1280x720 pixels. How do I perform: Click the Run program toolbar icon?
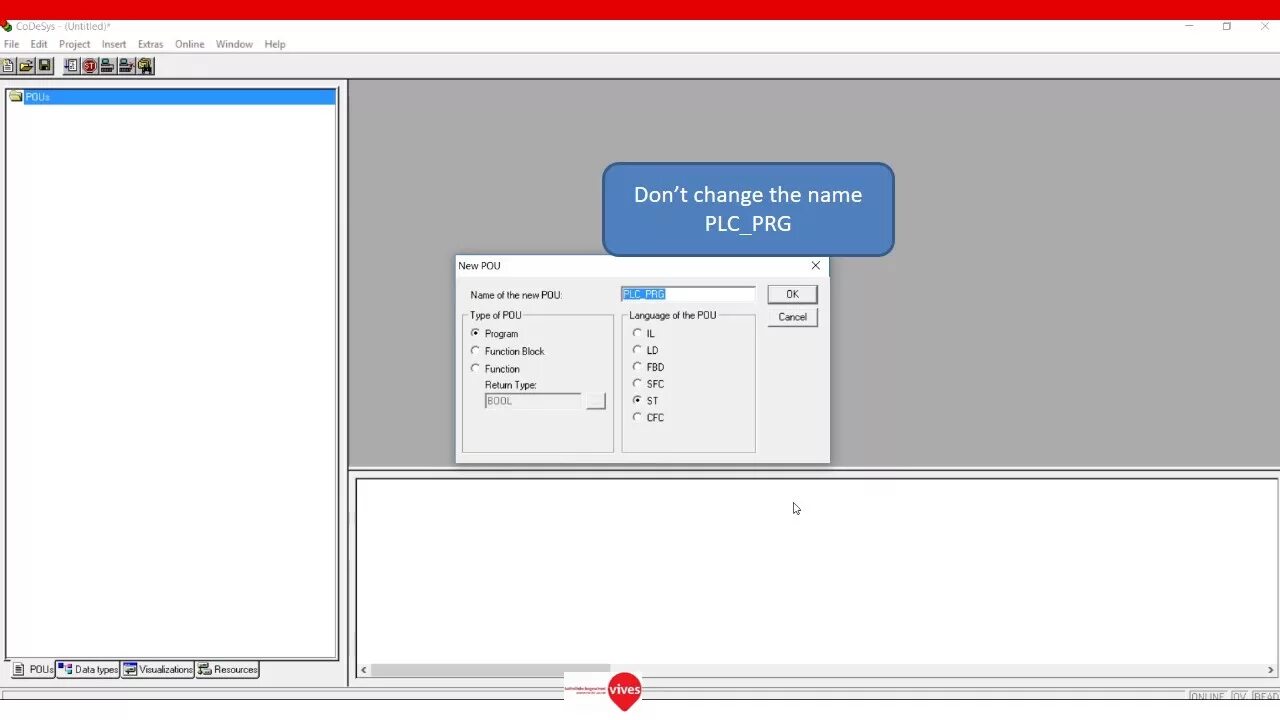71,66
